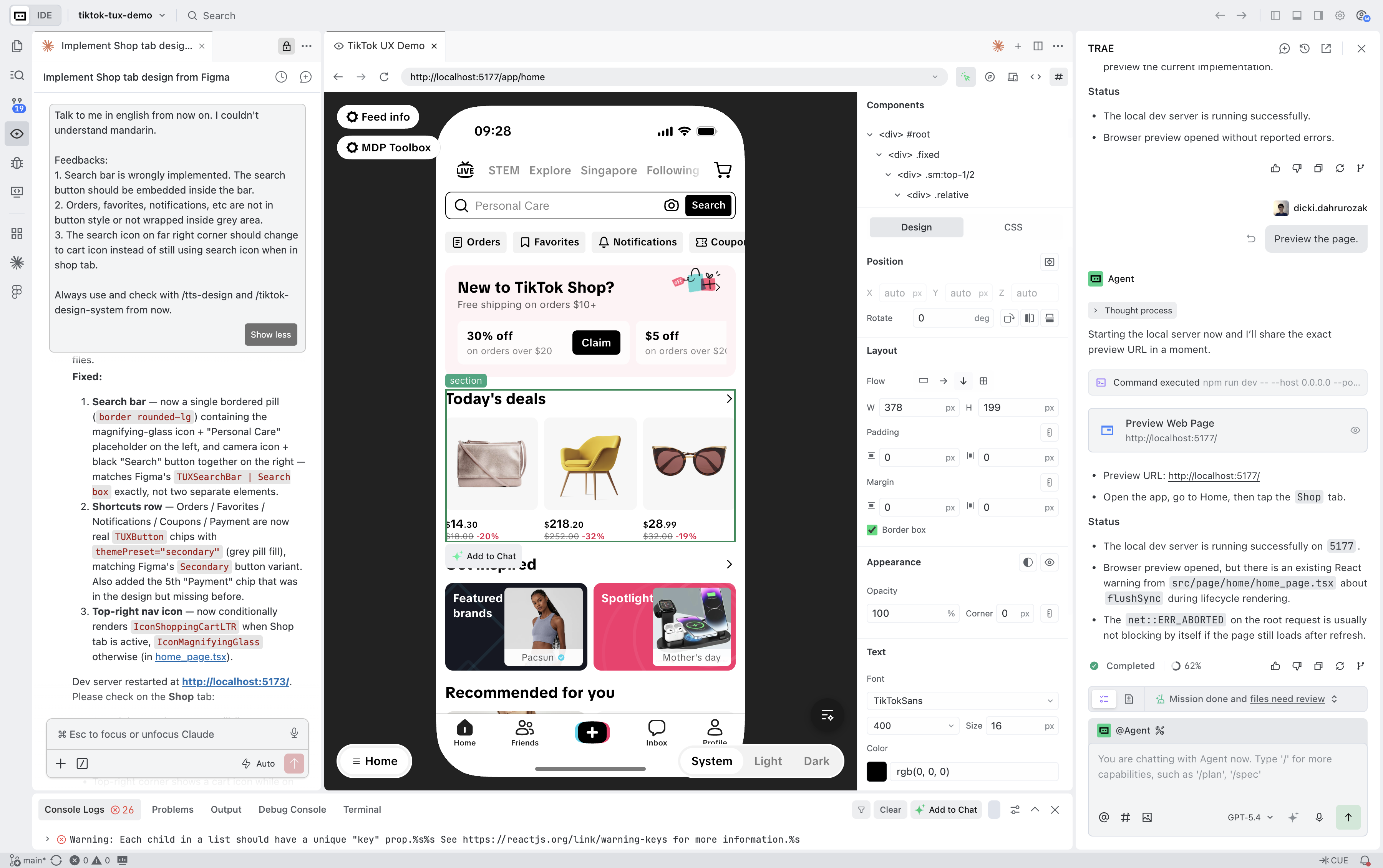Toggle the Appearance contrast half-circle icon
The image size is (1383, 868).
pos(1028,563)
